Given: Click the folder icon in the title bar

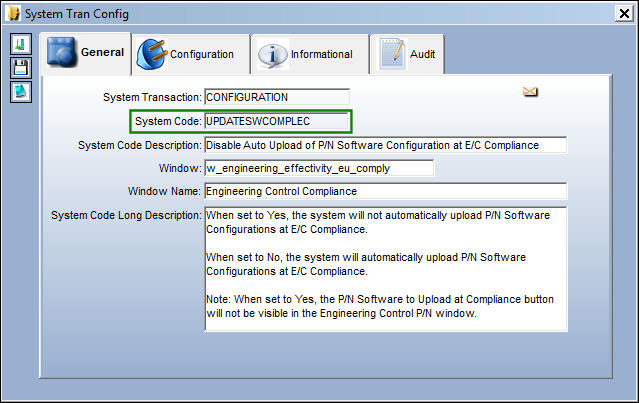Looking at the screenshot, I should coord(13,13).
